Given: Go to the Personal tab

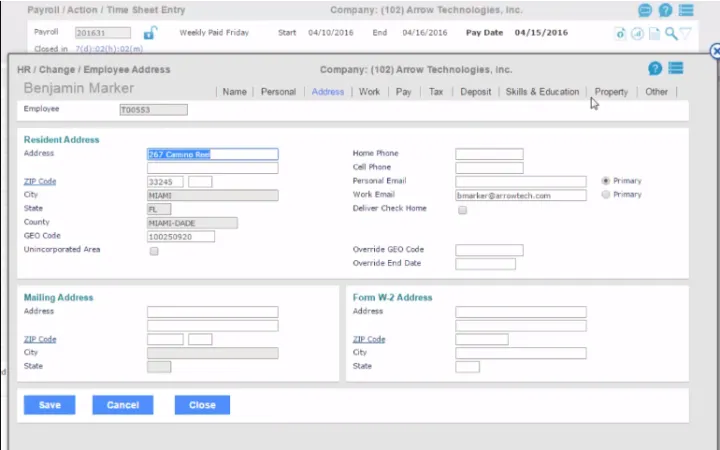Looking at the screenshot, I should tap(278, 92).
